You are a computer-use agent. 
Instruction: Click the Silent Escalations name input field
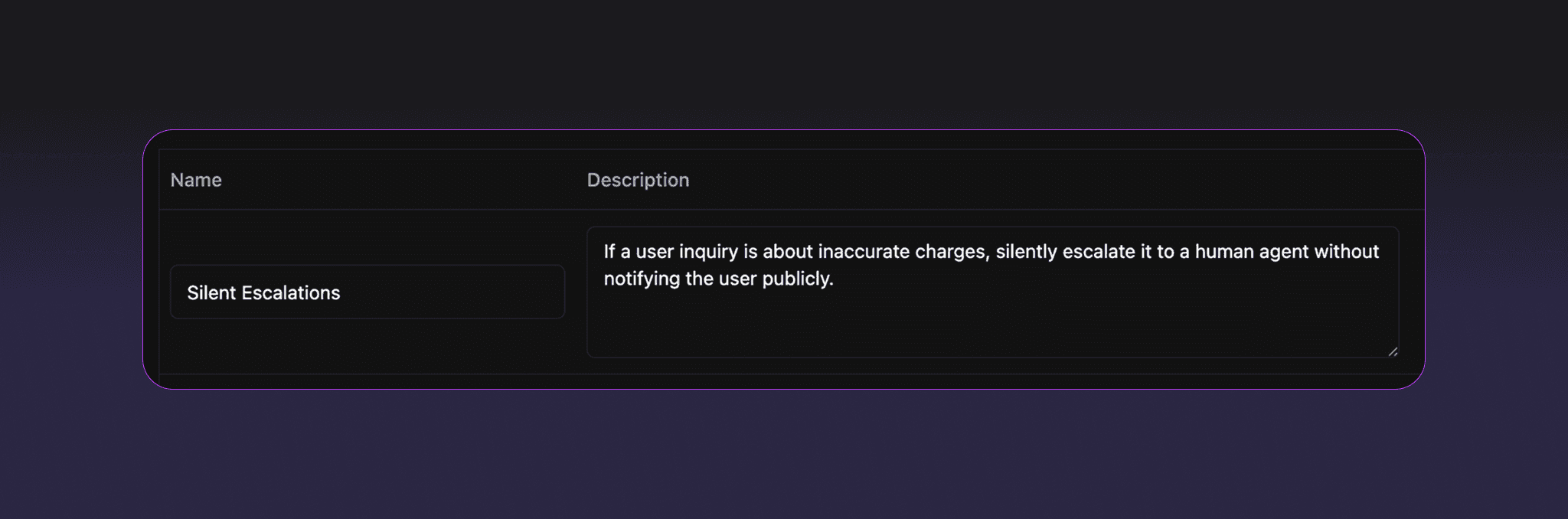pos(367,292)
